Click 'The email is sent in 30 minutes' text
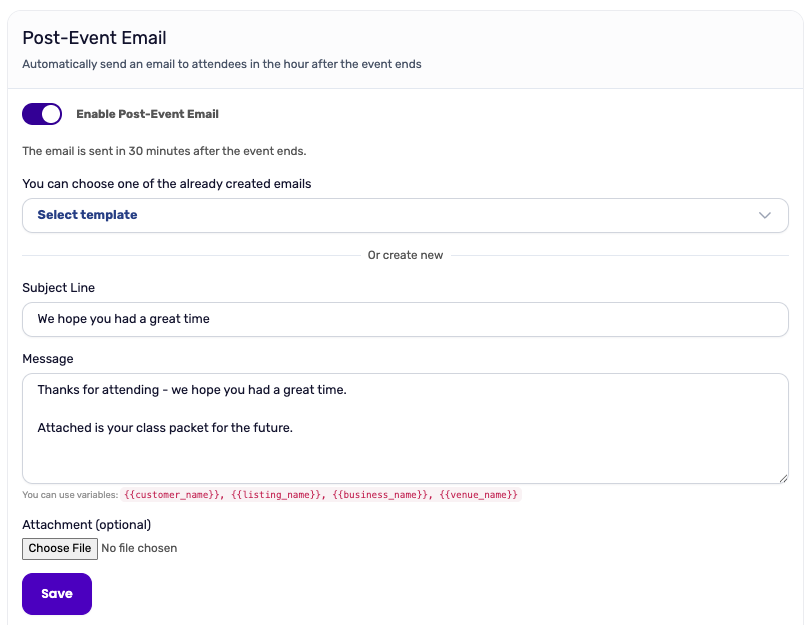807x625 pixels. click(x=164, y=151)
